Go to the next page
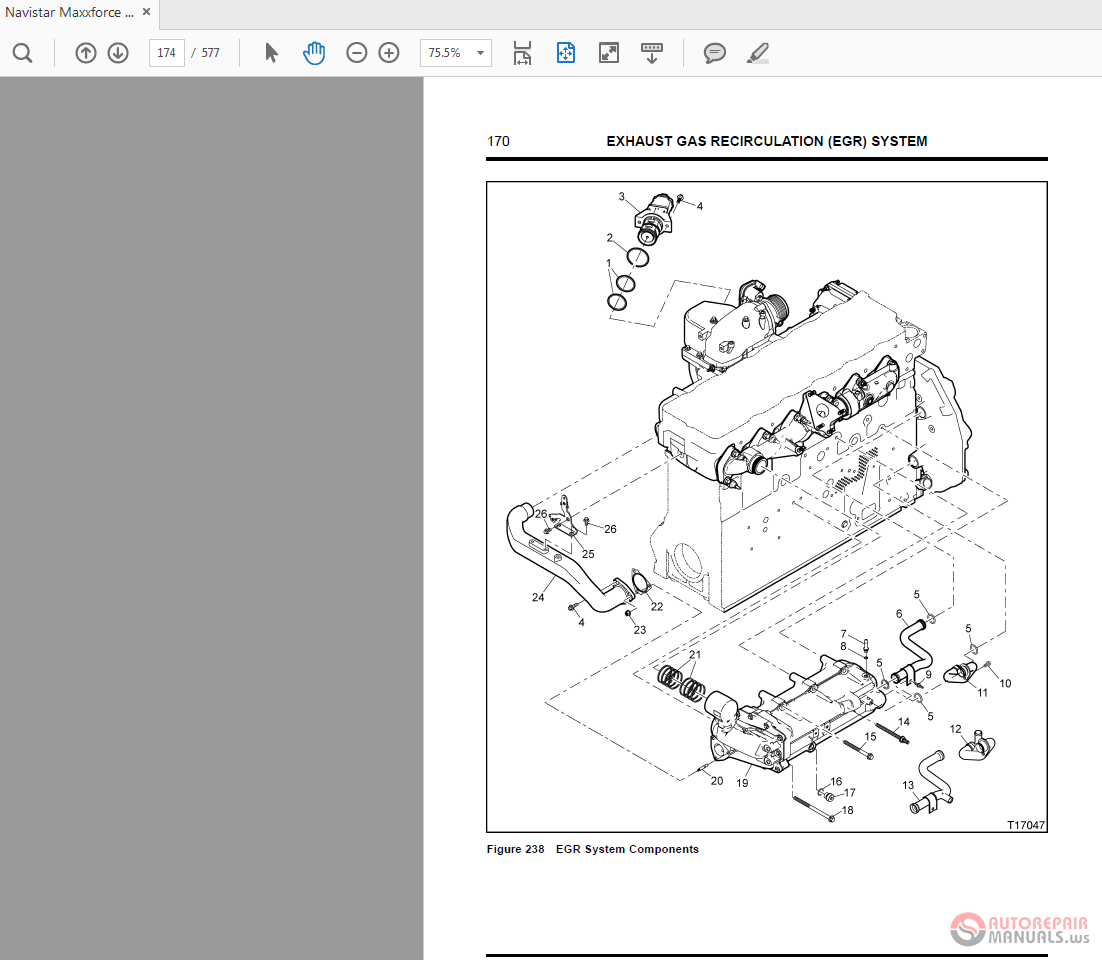 click(x=118, y=53)
